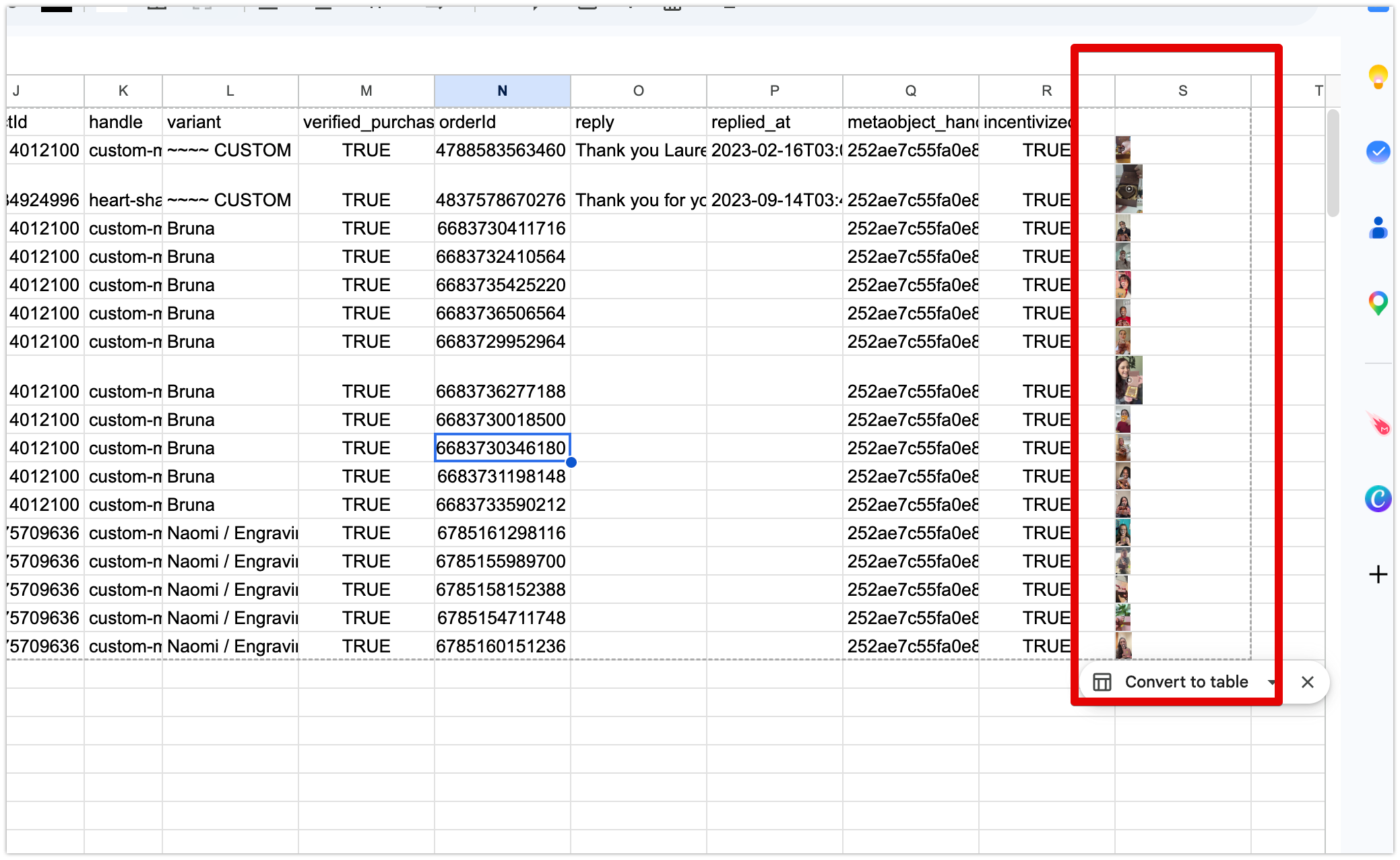Click the first image thumbnail in column S
1400x860 pixels.
click(x=1122, y=150)
